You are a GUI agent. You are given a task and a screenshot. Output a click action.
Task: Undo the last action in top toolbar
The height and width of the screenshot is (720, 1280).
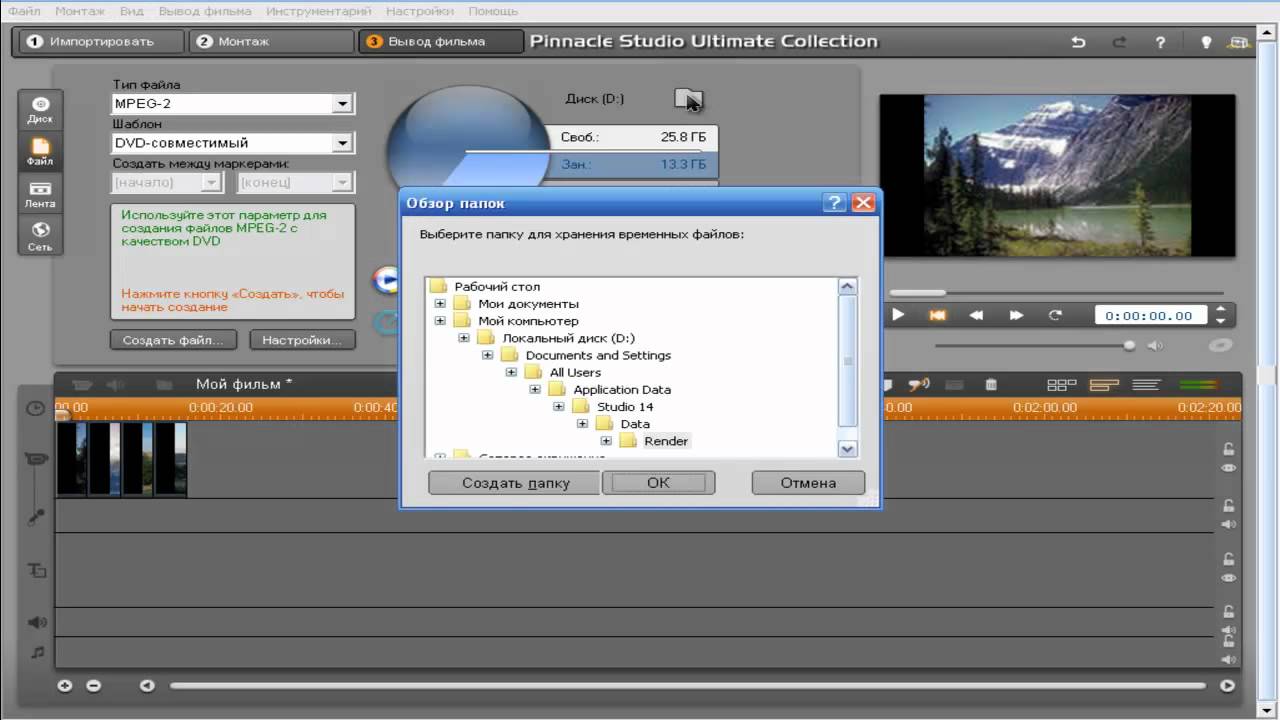(x=1078, y=42)
